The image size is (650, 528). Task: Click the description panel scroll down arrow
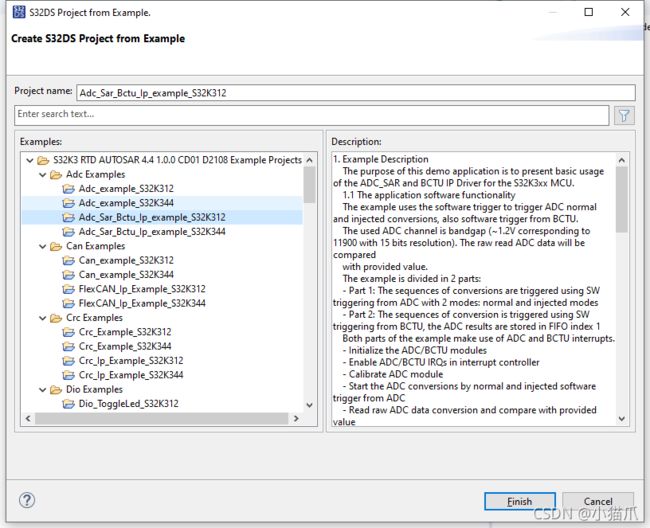621,419
